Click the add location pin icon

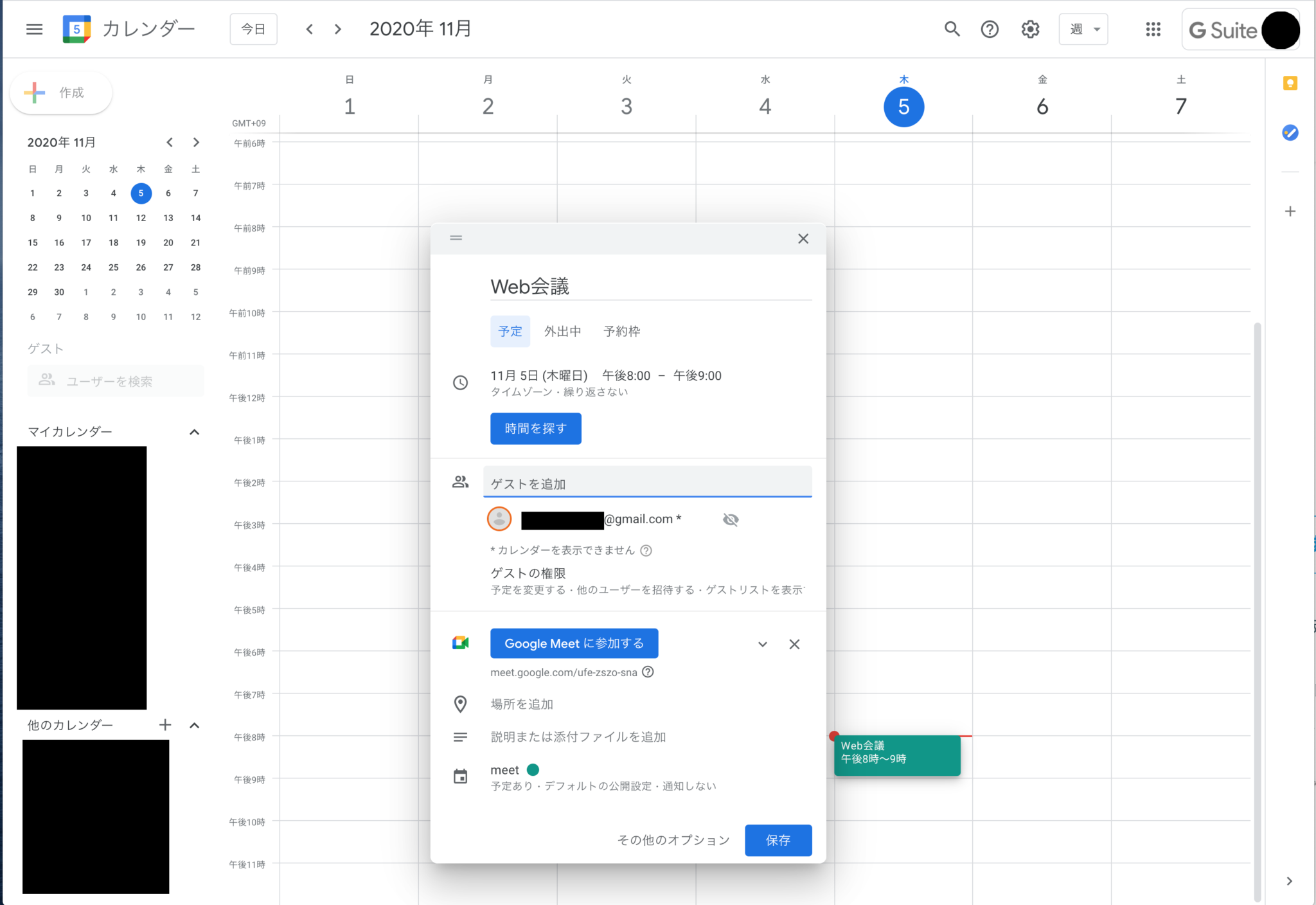460,704
